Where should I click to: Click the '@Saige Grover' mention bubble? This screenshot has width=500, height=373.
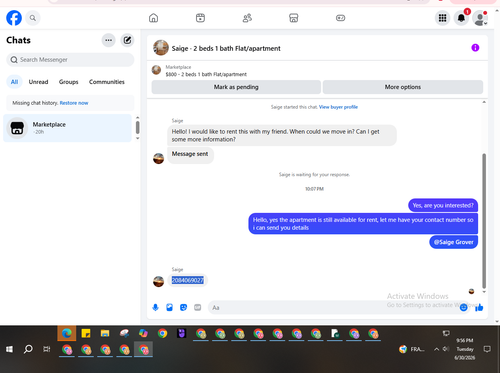(454, 242)
